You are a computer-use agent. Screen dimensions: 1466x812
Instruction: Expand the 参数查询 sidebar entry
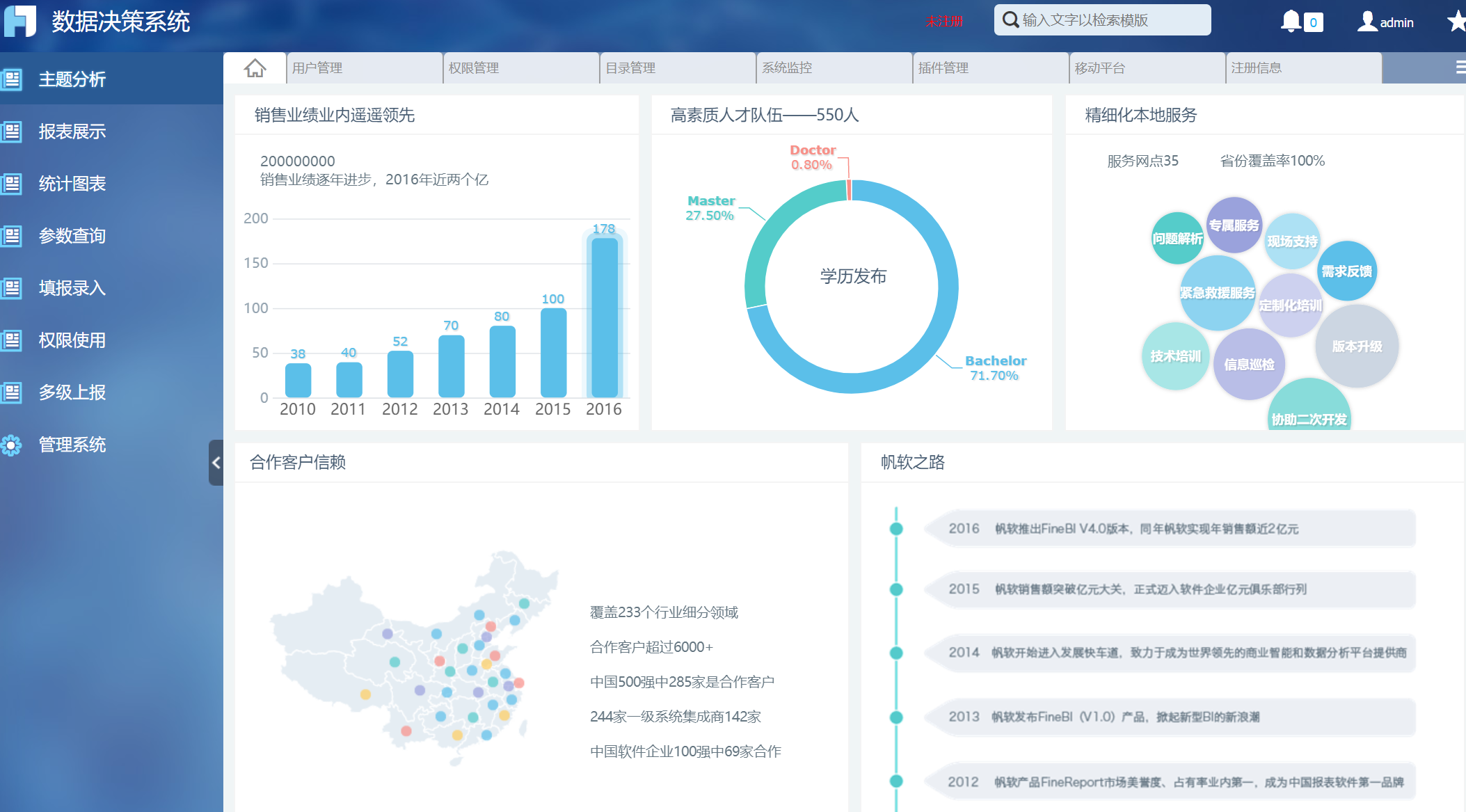tap(111, 236)
